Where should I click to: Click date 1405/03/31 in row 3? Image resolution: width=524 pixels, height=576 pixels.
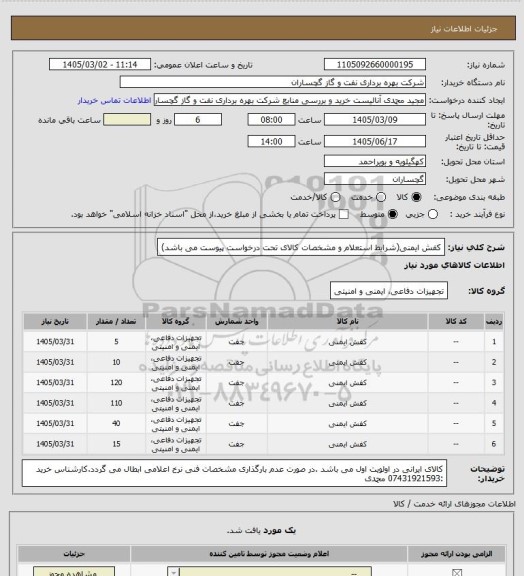(55, 382)
